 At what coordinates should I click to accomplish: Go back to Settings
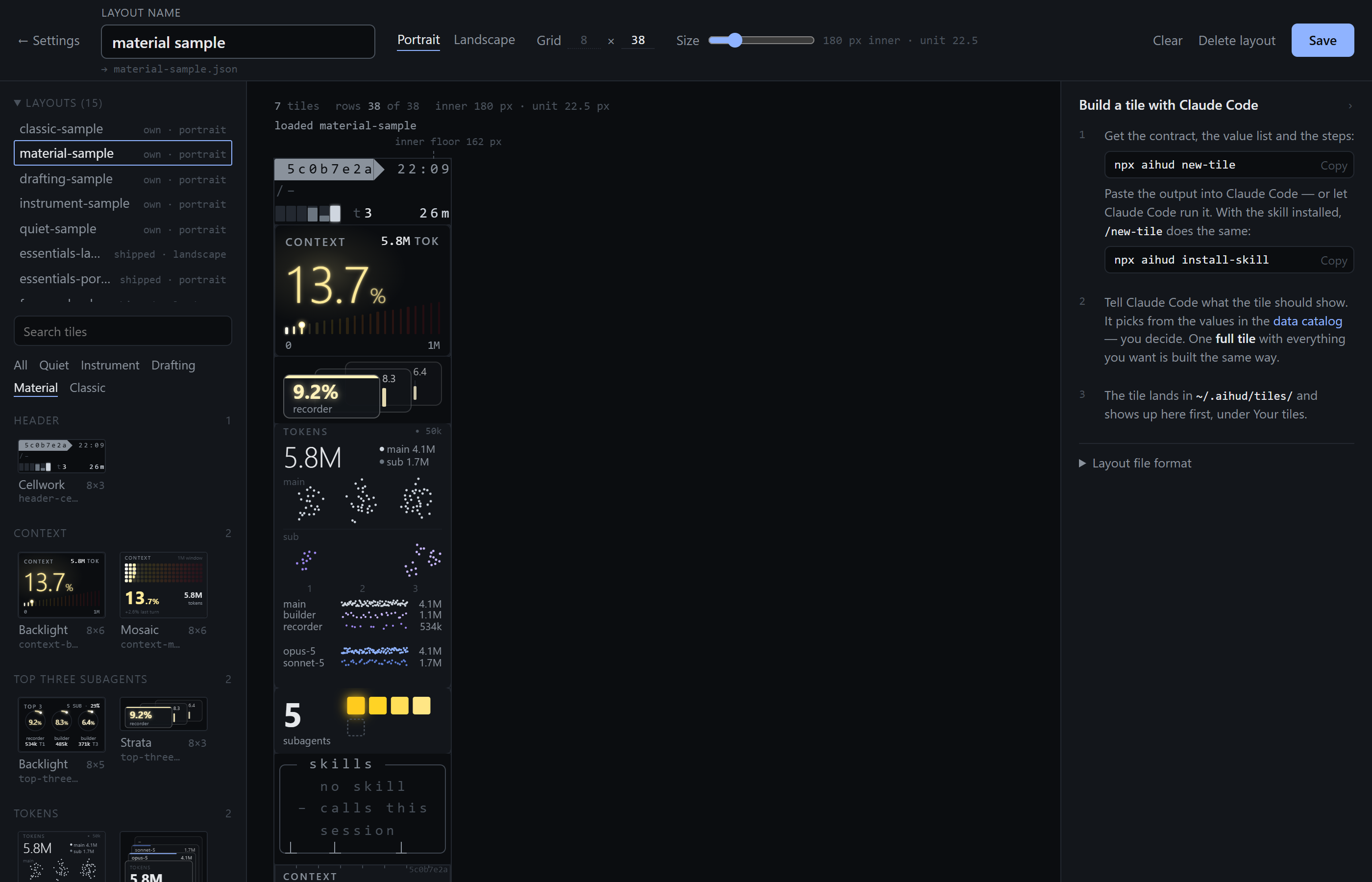click(49, 41)
